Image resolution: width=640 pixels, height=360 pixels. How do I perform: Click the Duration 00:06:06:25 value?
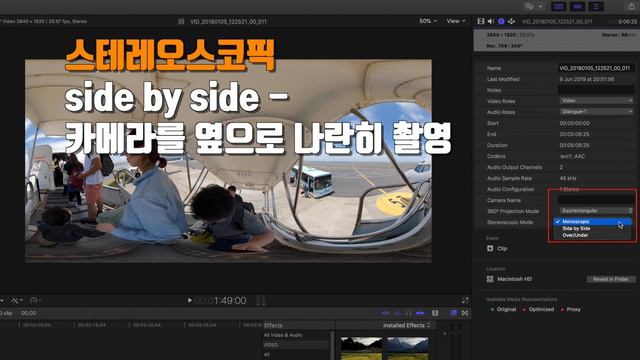[x=574, y=145]
